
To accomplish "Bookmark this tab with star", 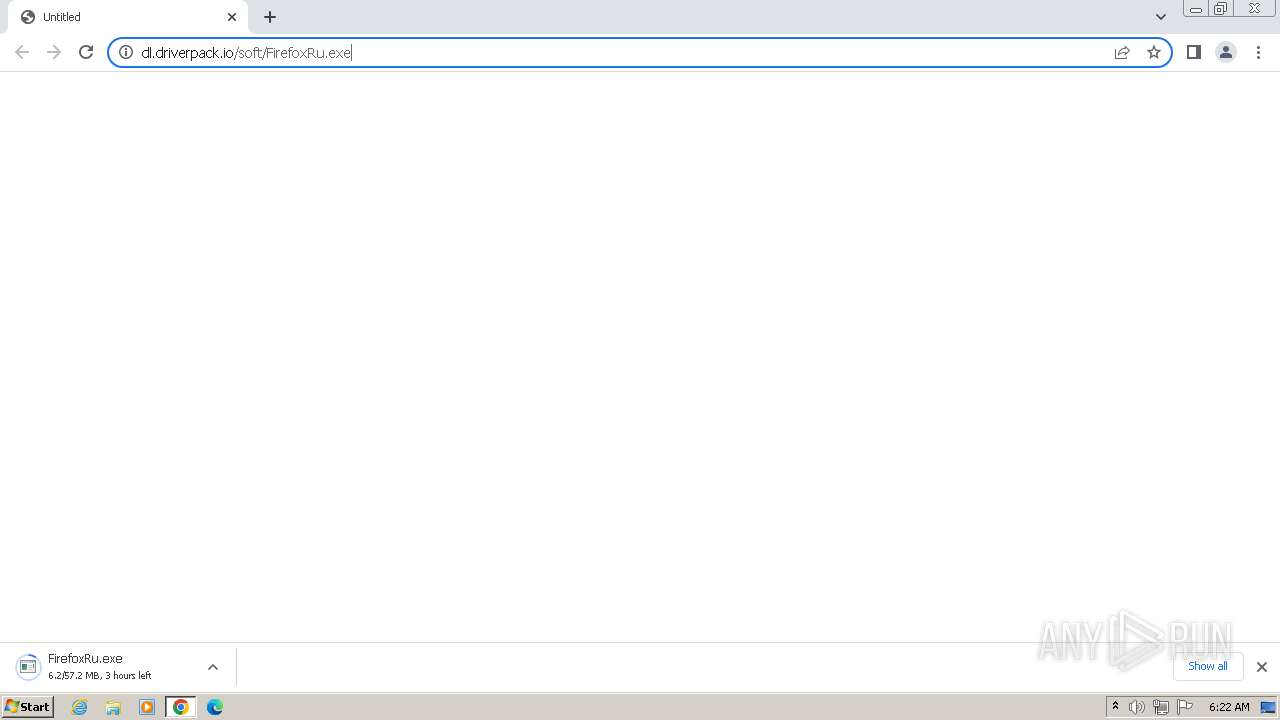I will (x=1154, y=52).
